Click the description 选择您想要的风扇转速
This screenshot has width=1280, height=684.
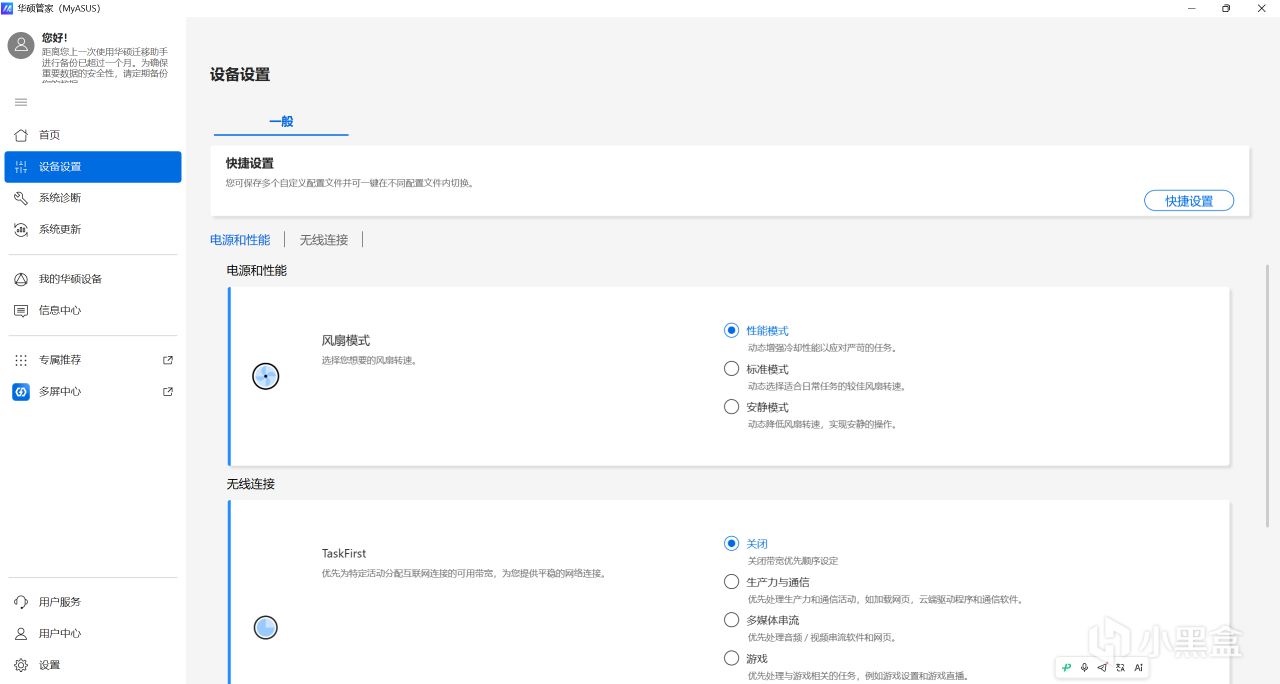[x=369, y=360]
